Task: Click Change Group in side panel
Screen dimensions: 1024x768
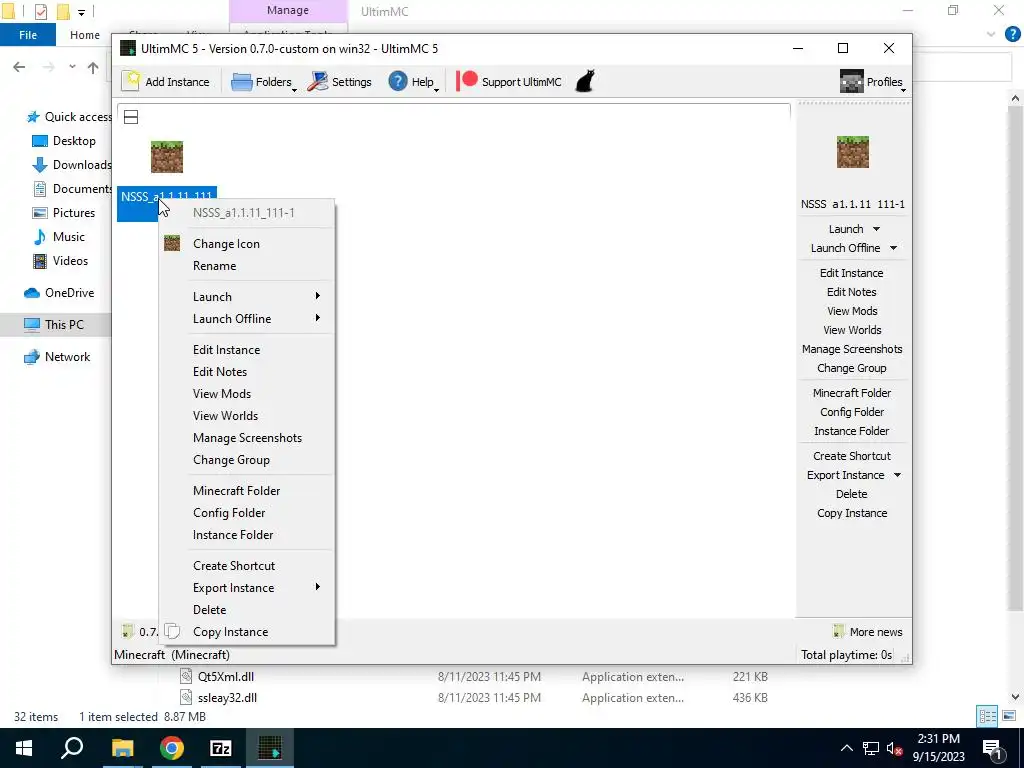Action: point(852,368)
